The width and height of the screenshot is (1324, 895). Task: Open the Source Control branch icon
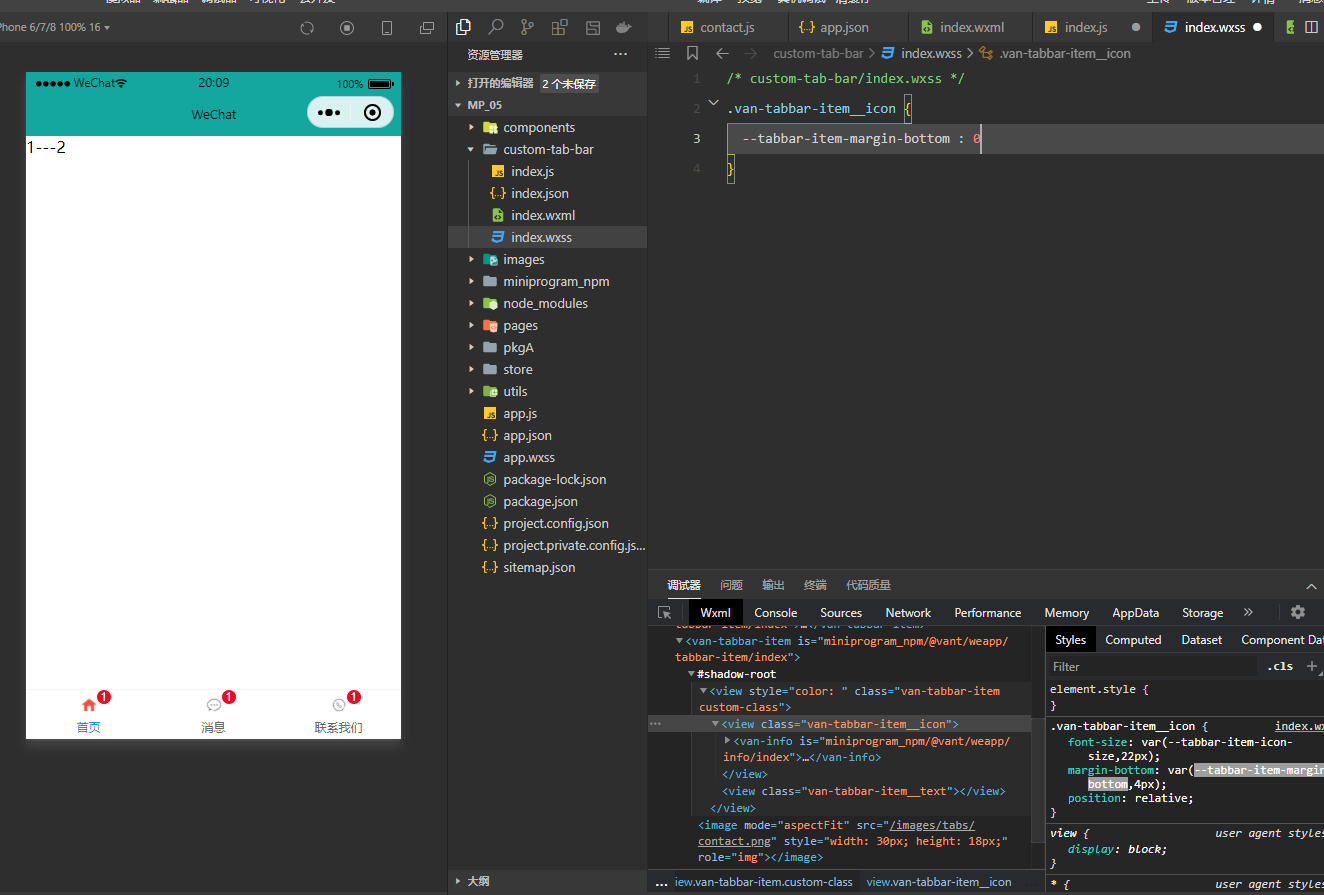tap(527, 27)
